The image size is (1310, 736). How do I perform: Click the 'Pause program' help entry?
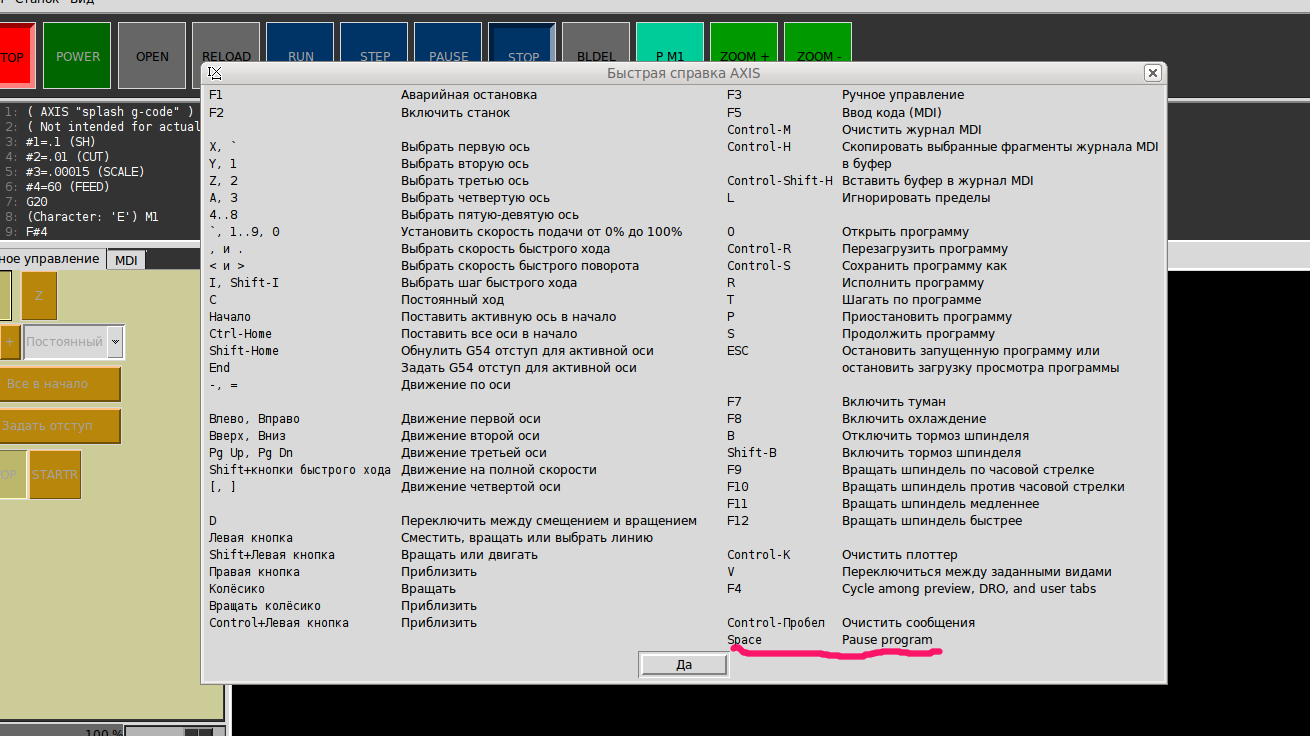click(x=887, y=640)
